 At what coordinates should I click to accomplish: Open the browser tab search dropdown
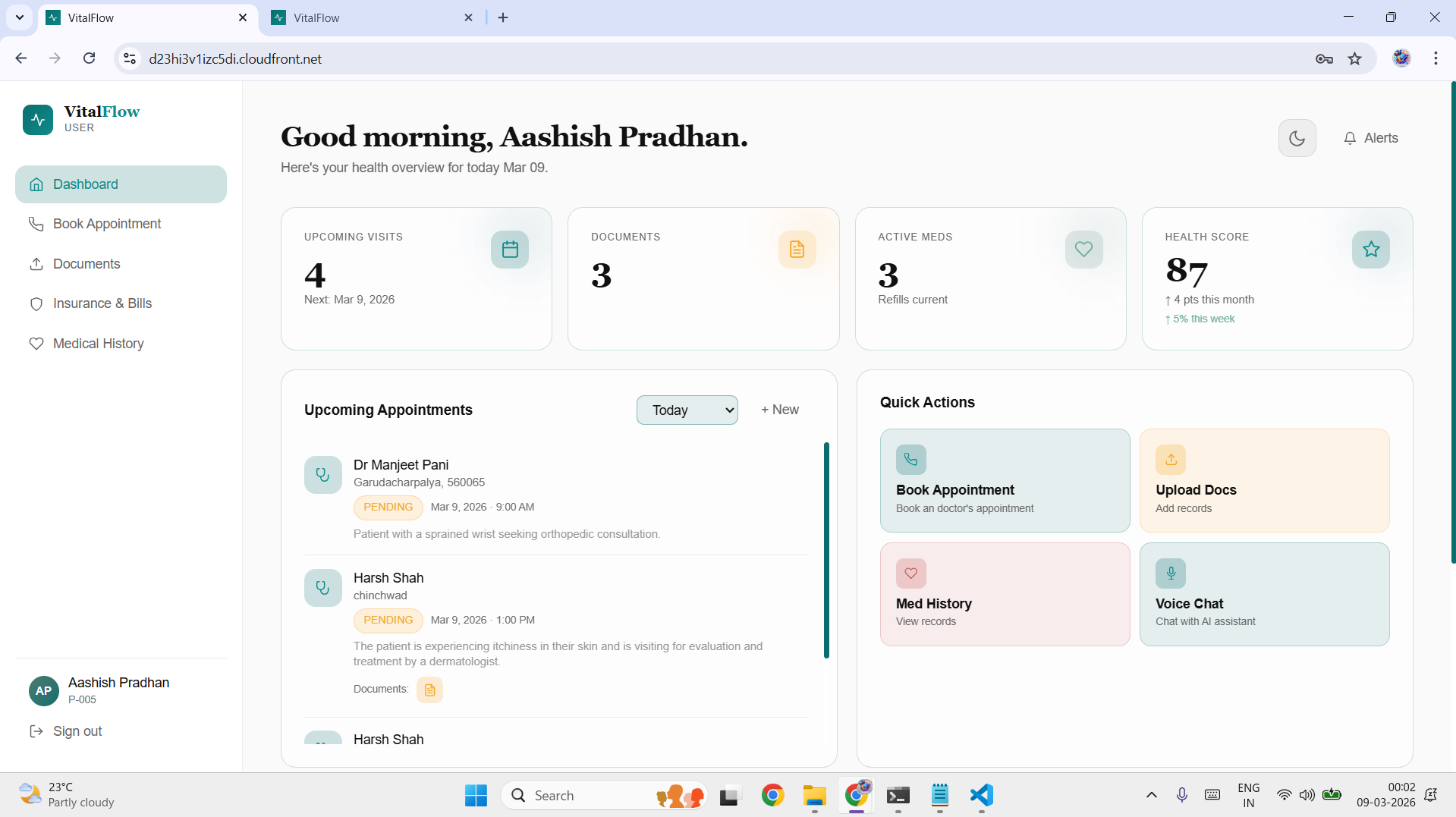[20, 17]
